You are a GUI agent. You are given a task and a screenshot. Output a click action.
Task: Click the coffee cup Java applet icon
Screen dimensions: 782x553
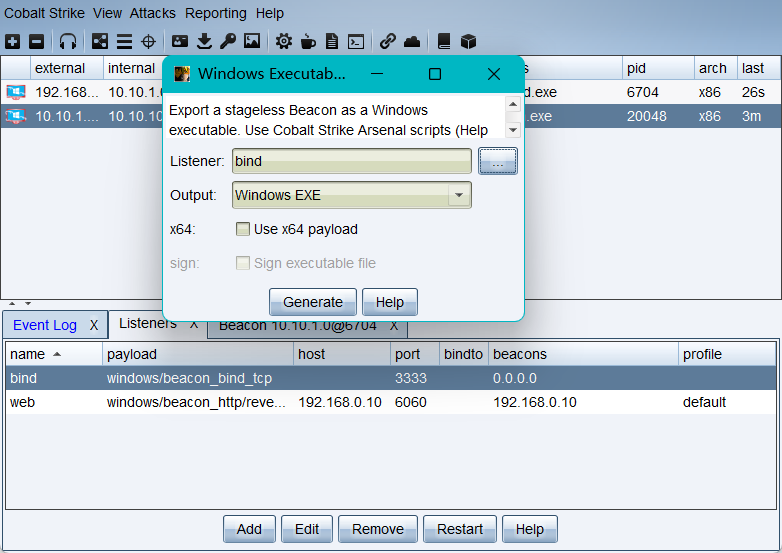click(x=308, y=41)
